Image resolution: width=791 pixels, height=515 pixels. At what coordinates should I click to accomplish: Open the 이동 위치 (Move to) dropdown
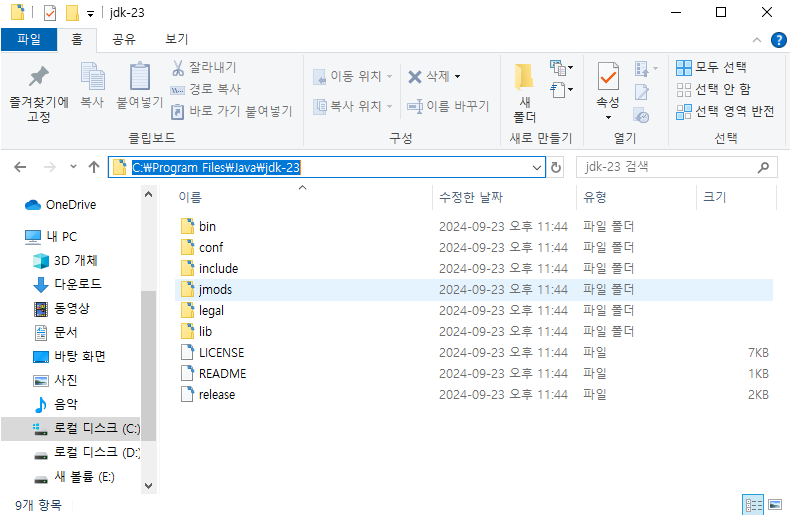click(x=353, y=76)
